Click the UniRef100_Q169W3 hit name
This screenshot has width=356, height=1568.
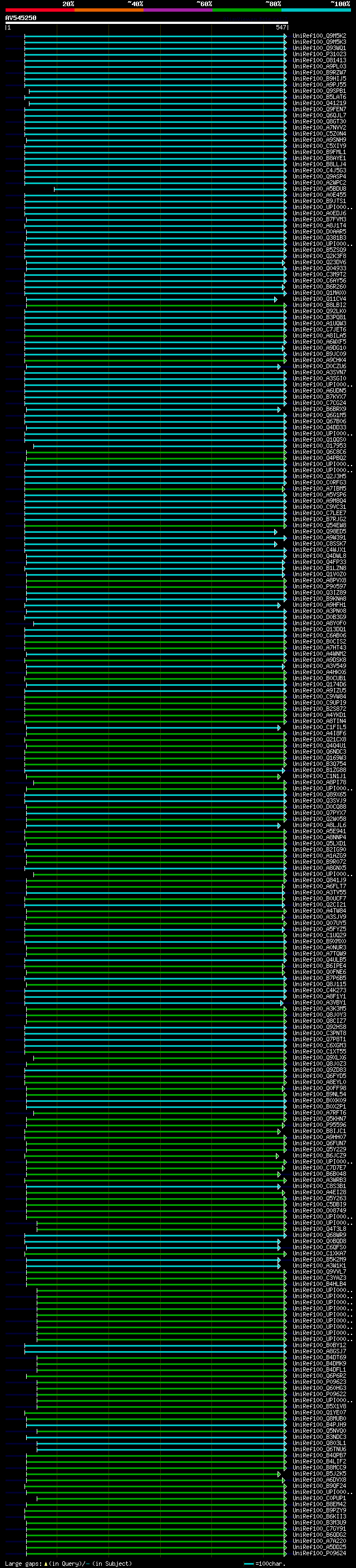(x=319, y=758)
